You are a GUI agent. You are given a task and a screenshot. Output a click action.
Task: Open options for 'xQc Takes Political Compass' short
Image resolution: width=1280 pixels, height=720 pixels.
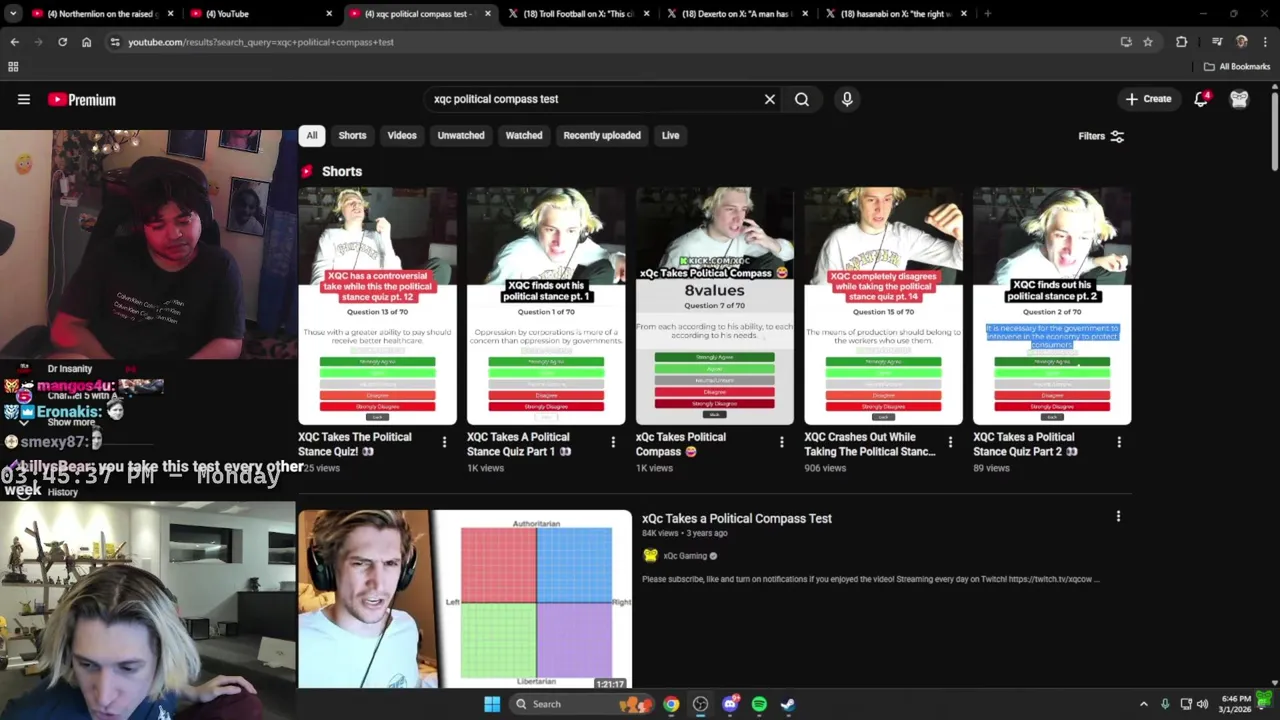click(782, 442)
